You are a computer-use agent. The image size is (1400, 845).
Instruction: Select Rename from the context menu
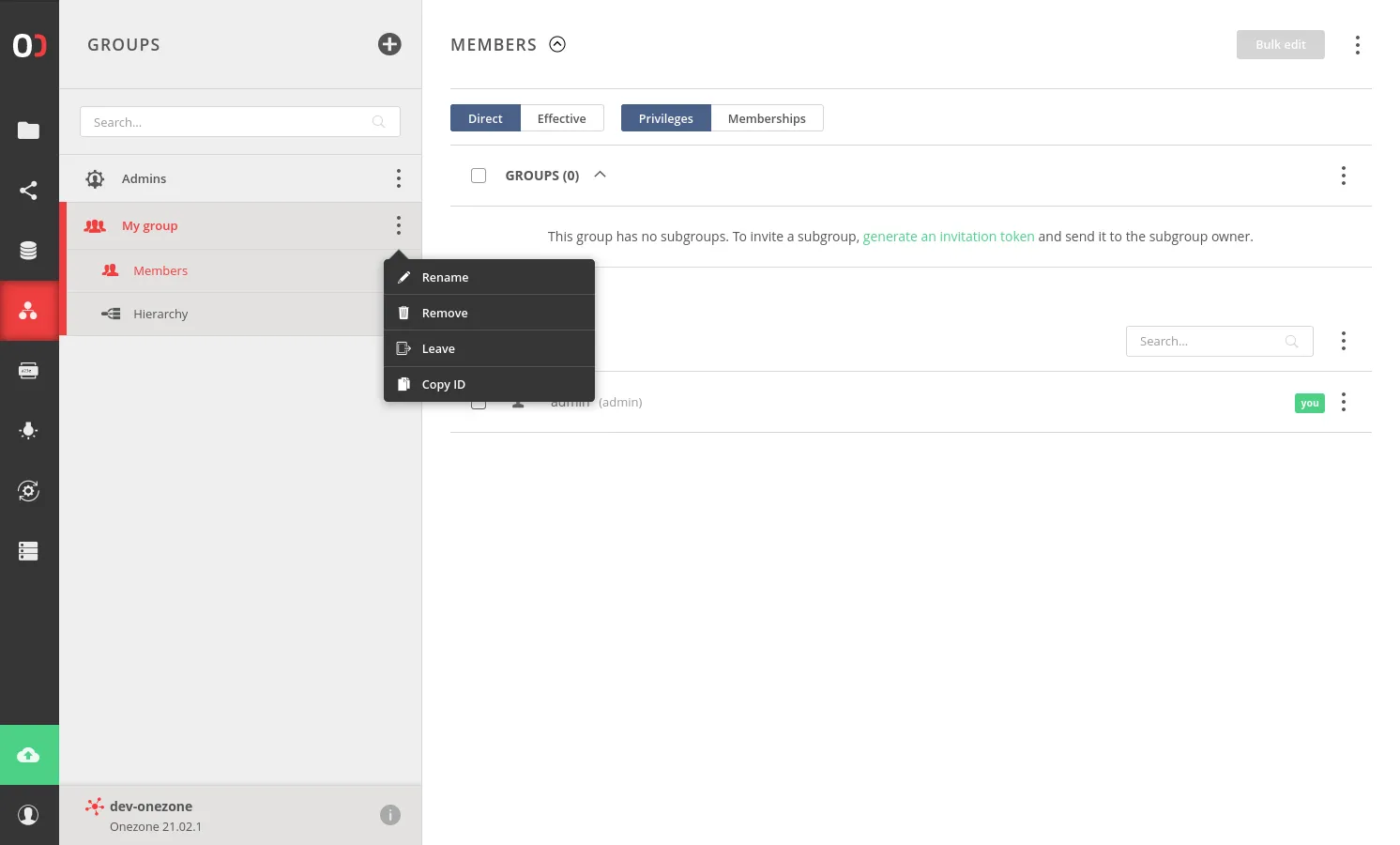coord(445,277)
